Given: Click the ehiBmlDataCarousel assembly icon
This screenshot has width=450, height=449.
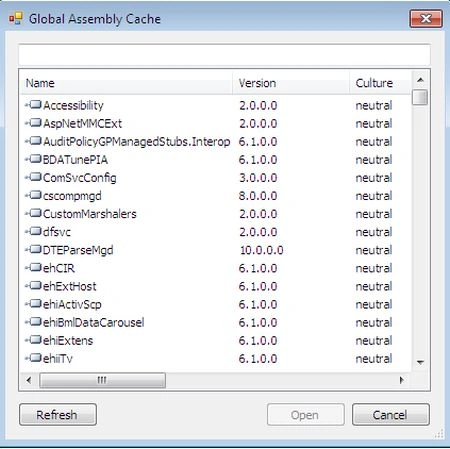Looking at the screenshot, I should coord(34,322).
